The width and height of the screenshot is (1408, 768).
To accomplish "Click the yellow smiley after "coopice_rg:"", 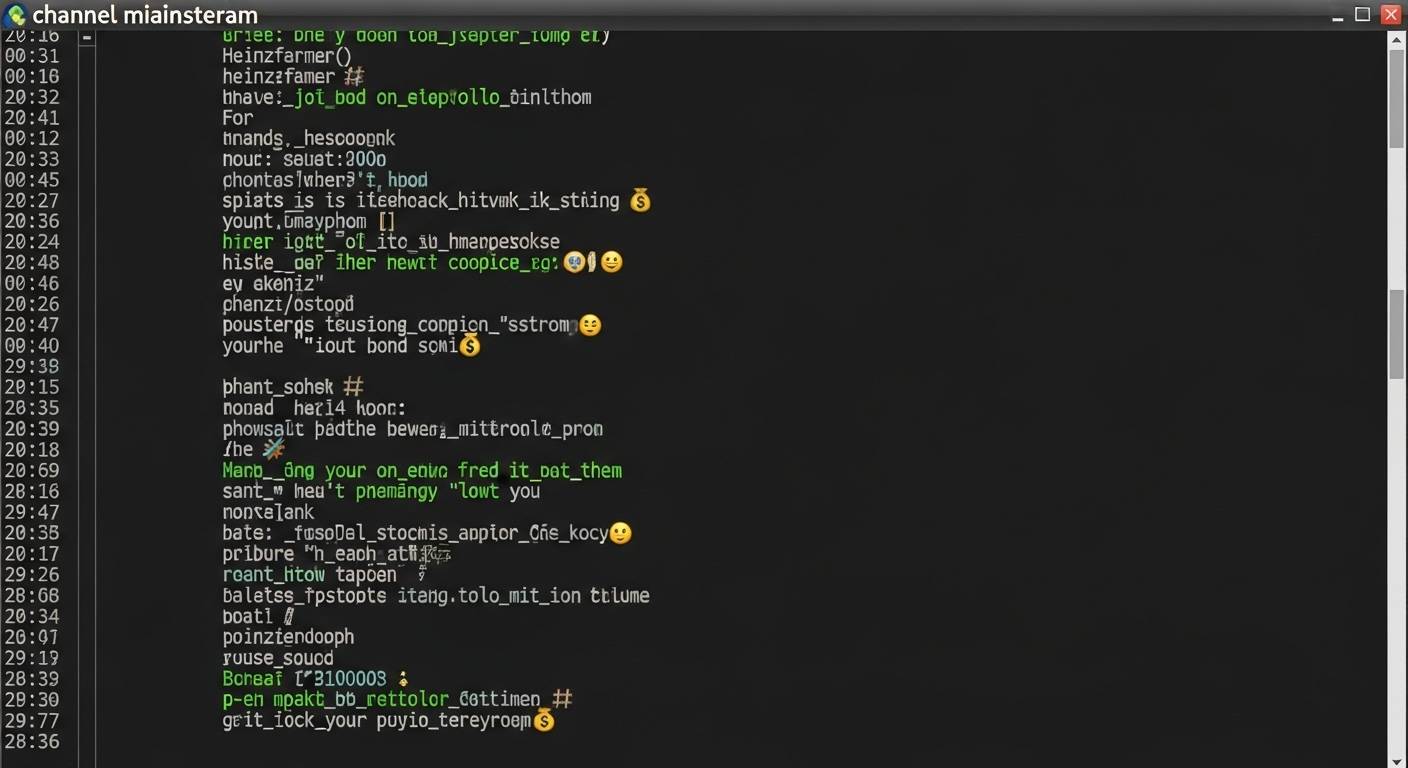I will [x=611, y=262].
